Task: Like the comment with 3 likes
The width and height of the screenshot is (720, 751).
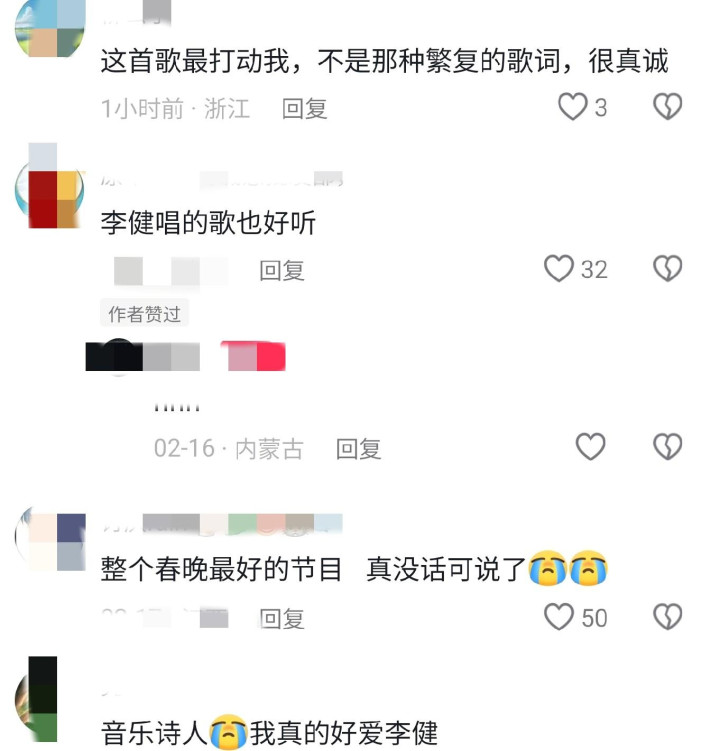Action: [x=572, y=106]
